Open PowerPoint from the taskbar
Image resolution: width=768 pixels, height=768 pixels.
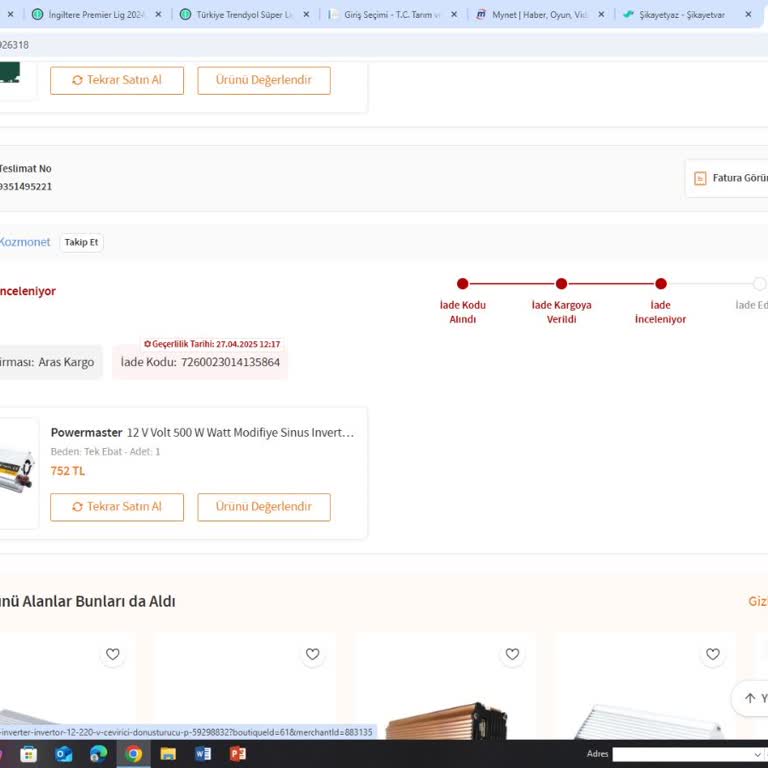tap(238, 754)
